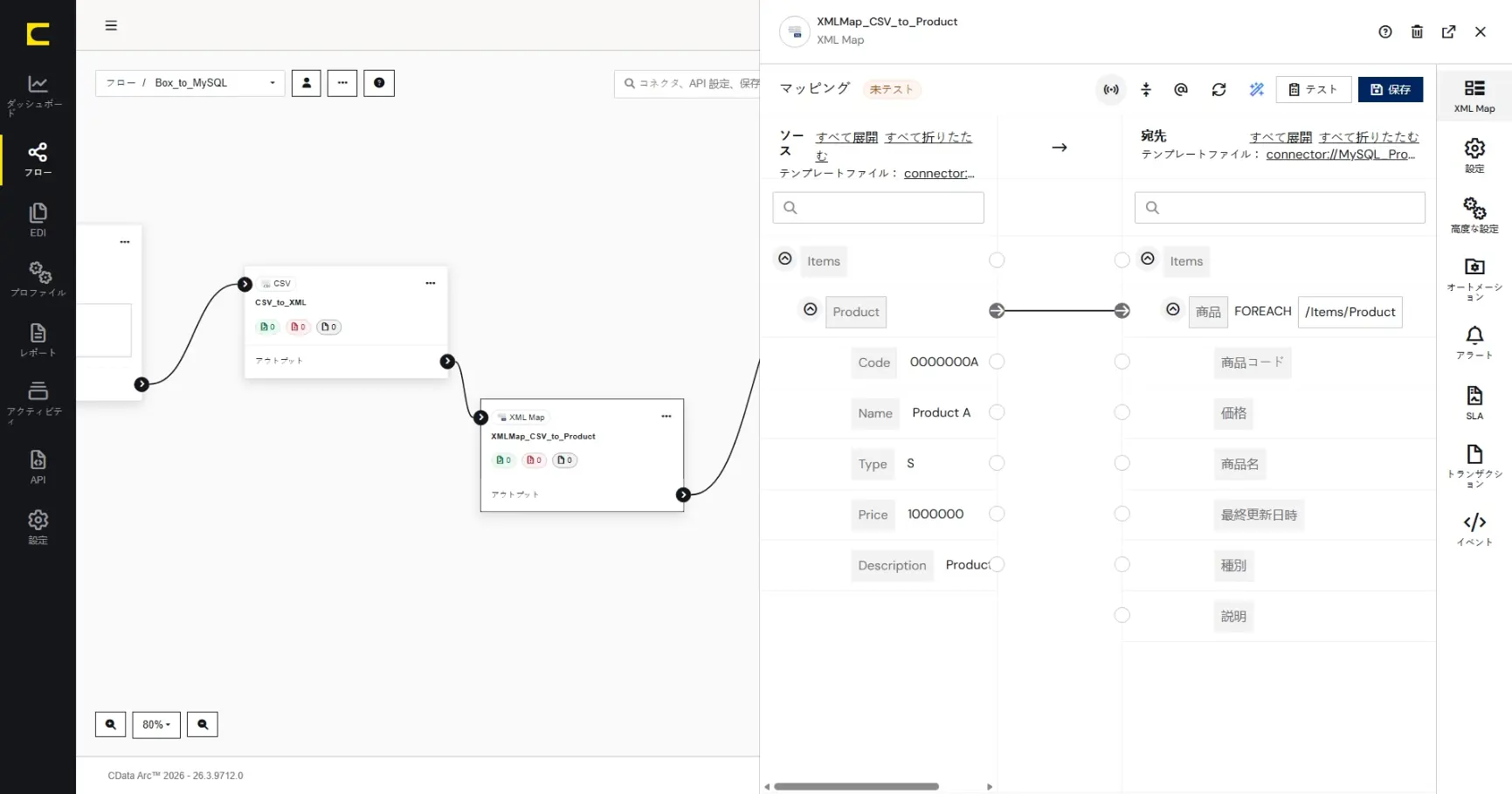Focus the destination search field
1512x794 pixels.
pyautogui.click(x=1280, y=207)
